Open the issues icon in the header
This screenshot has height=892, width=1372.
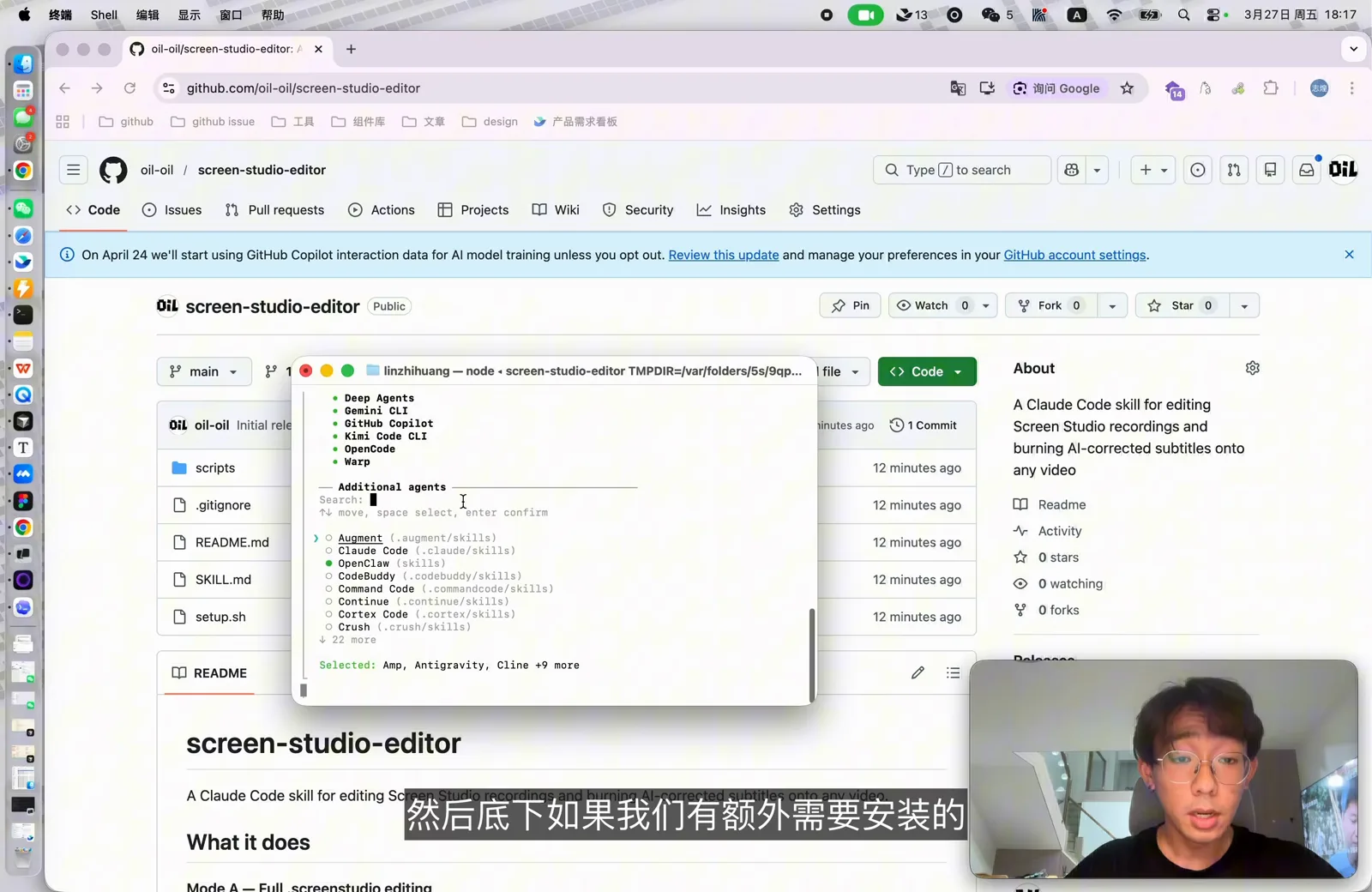tap(1198, 170)
